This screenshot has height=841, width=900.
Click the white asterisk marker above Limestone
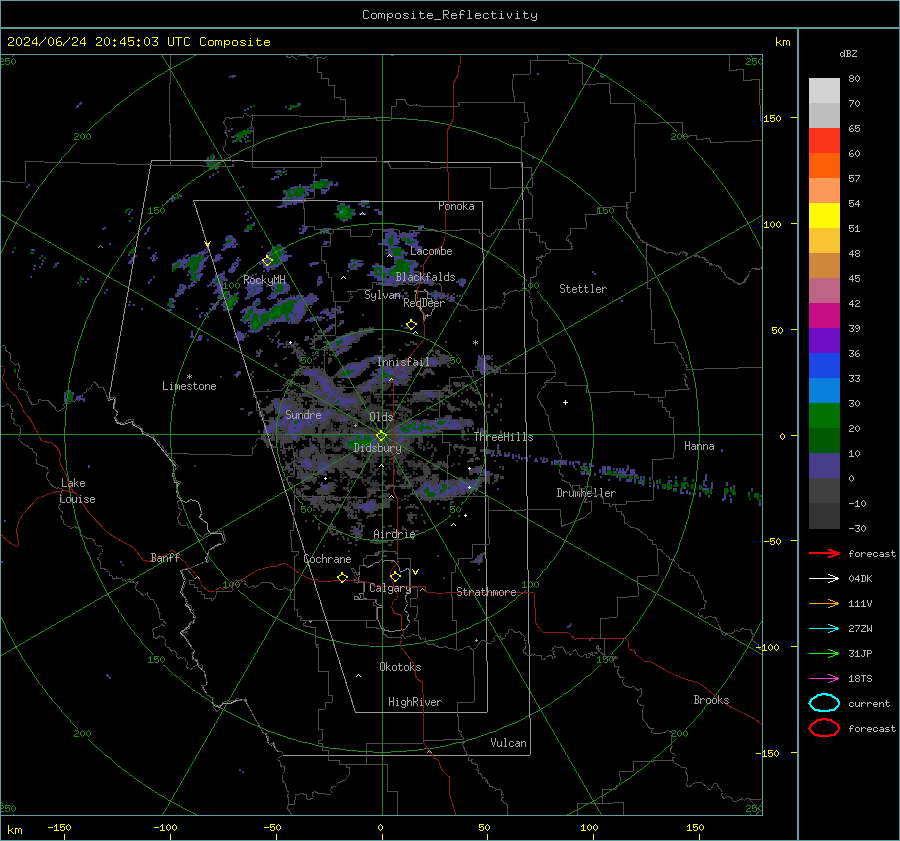coord(189,377)
